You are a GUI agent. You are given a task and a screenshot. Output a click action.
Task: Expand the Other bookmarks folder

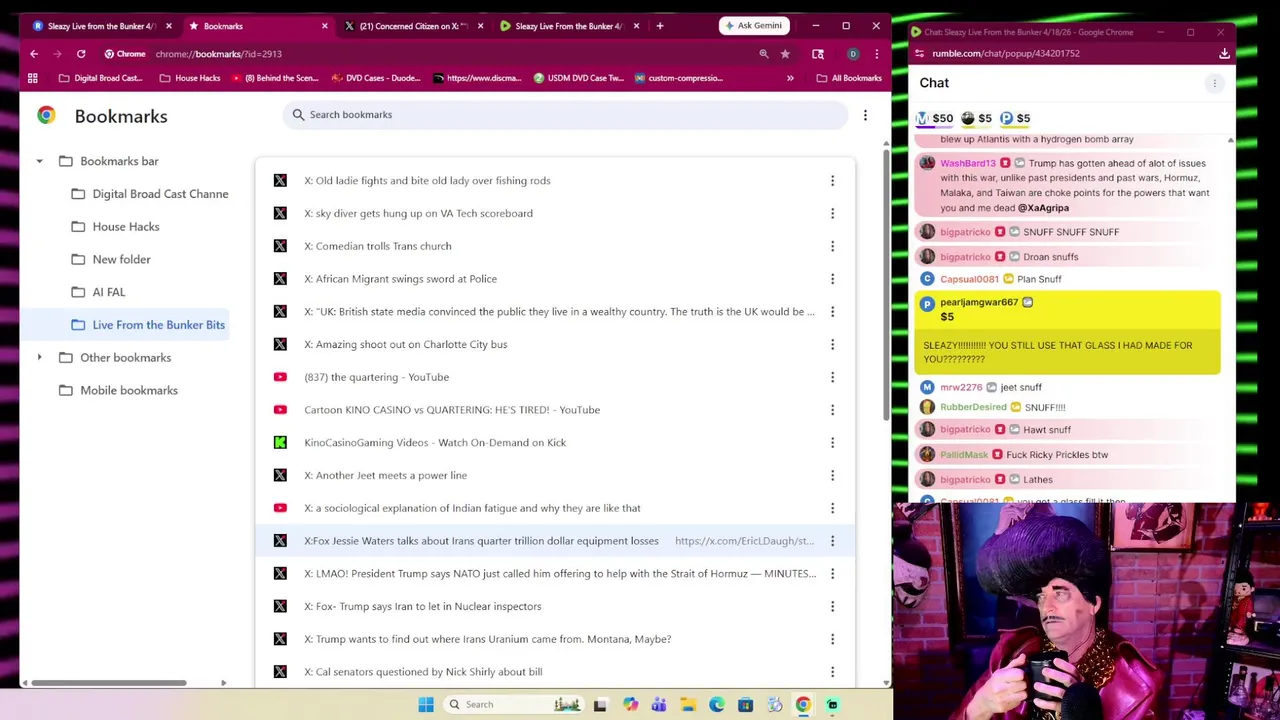[x=40, y=358]
